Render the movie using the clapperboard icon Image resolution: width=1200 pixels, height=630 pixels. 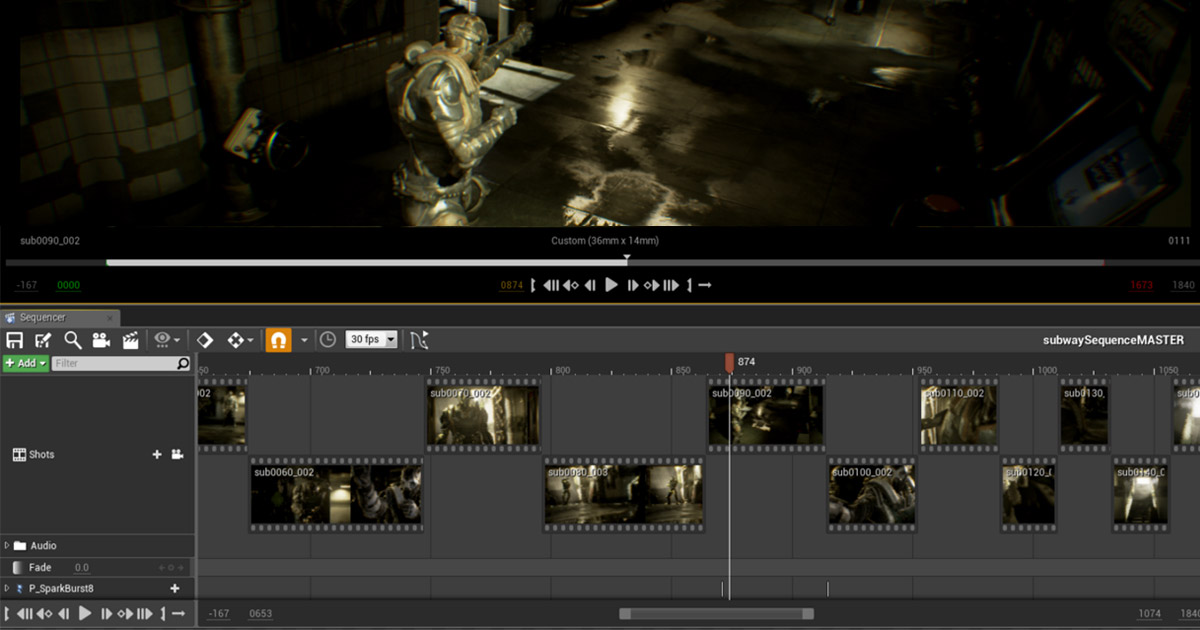pos(130,339)
